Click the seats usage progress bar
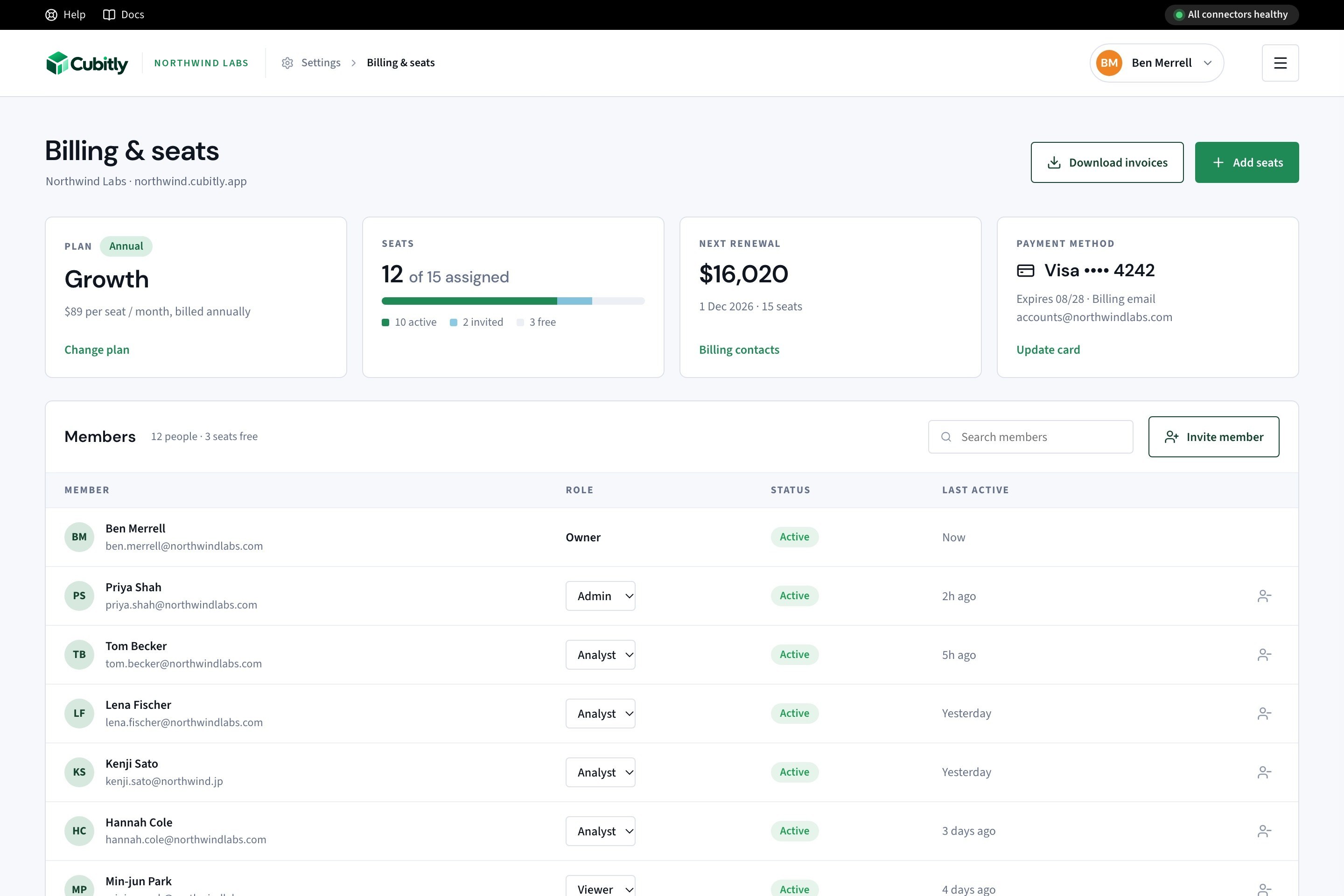The image size is (1344, 896). [x=513, y=301]
